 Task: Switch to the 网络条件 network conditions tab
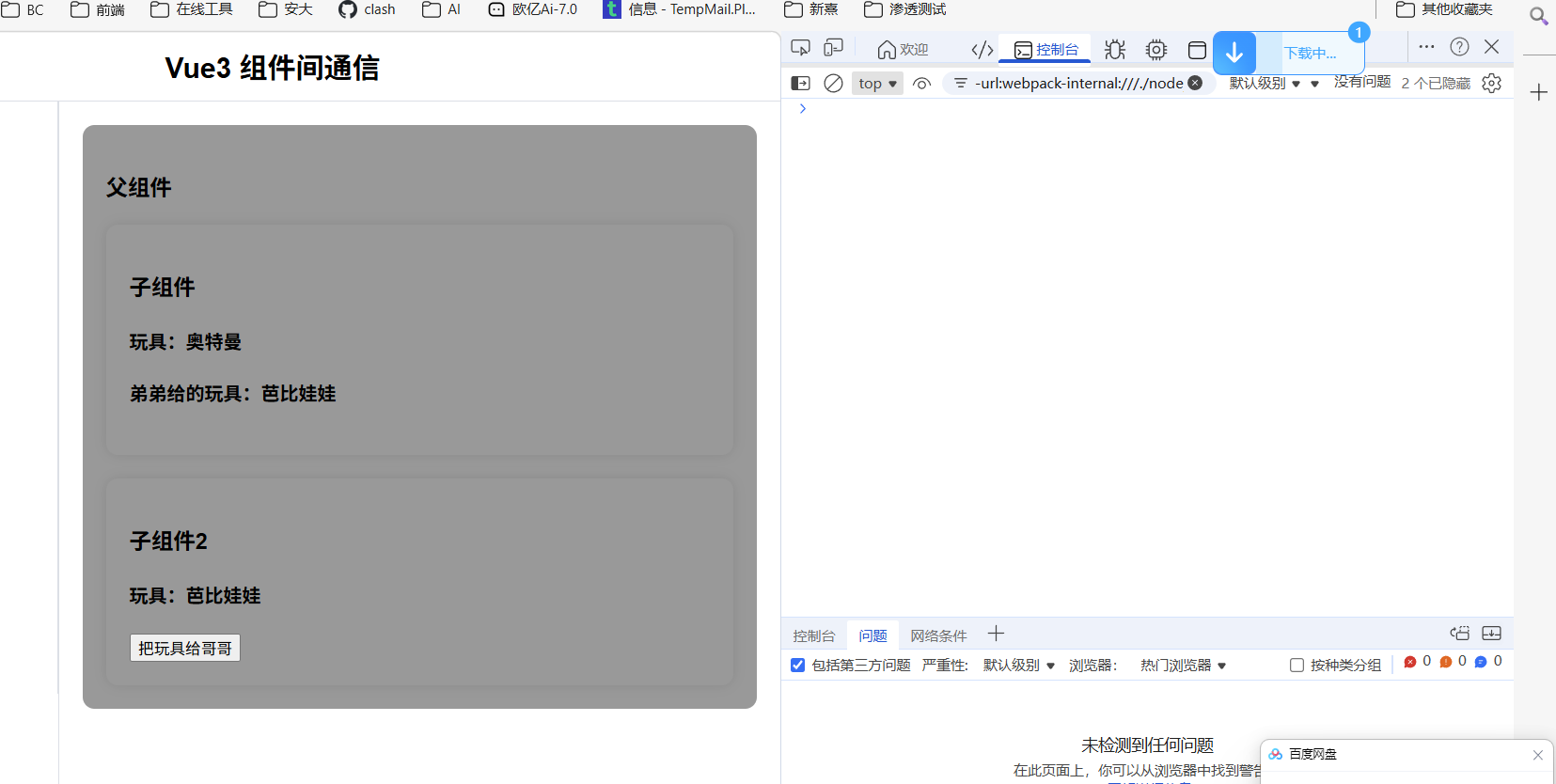coord(938,636)
